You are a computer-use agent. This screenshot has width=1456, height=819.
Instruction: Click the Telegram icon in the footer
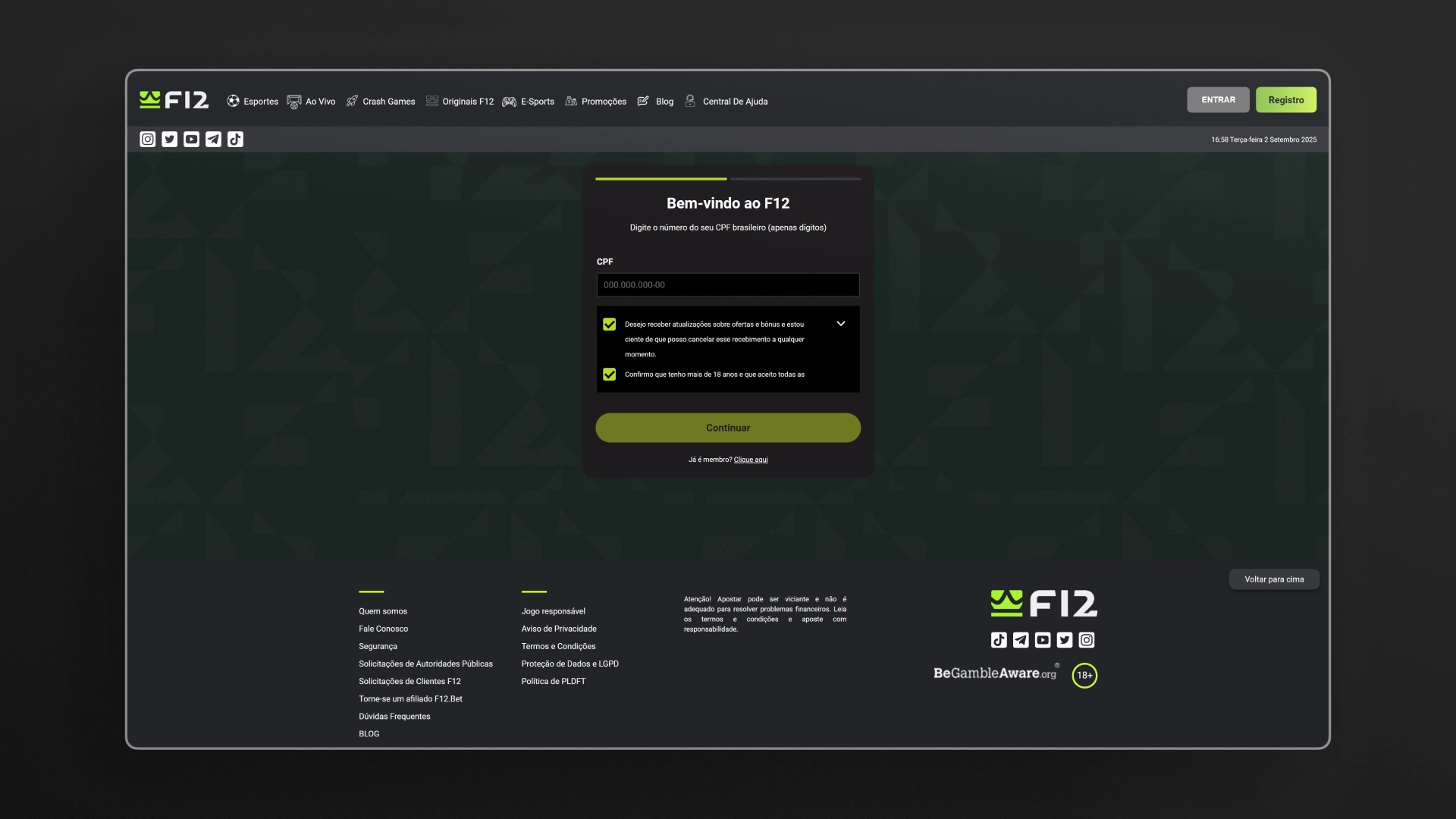click(x=1021, y=640)
